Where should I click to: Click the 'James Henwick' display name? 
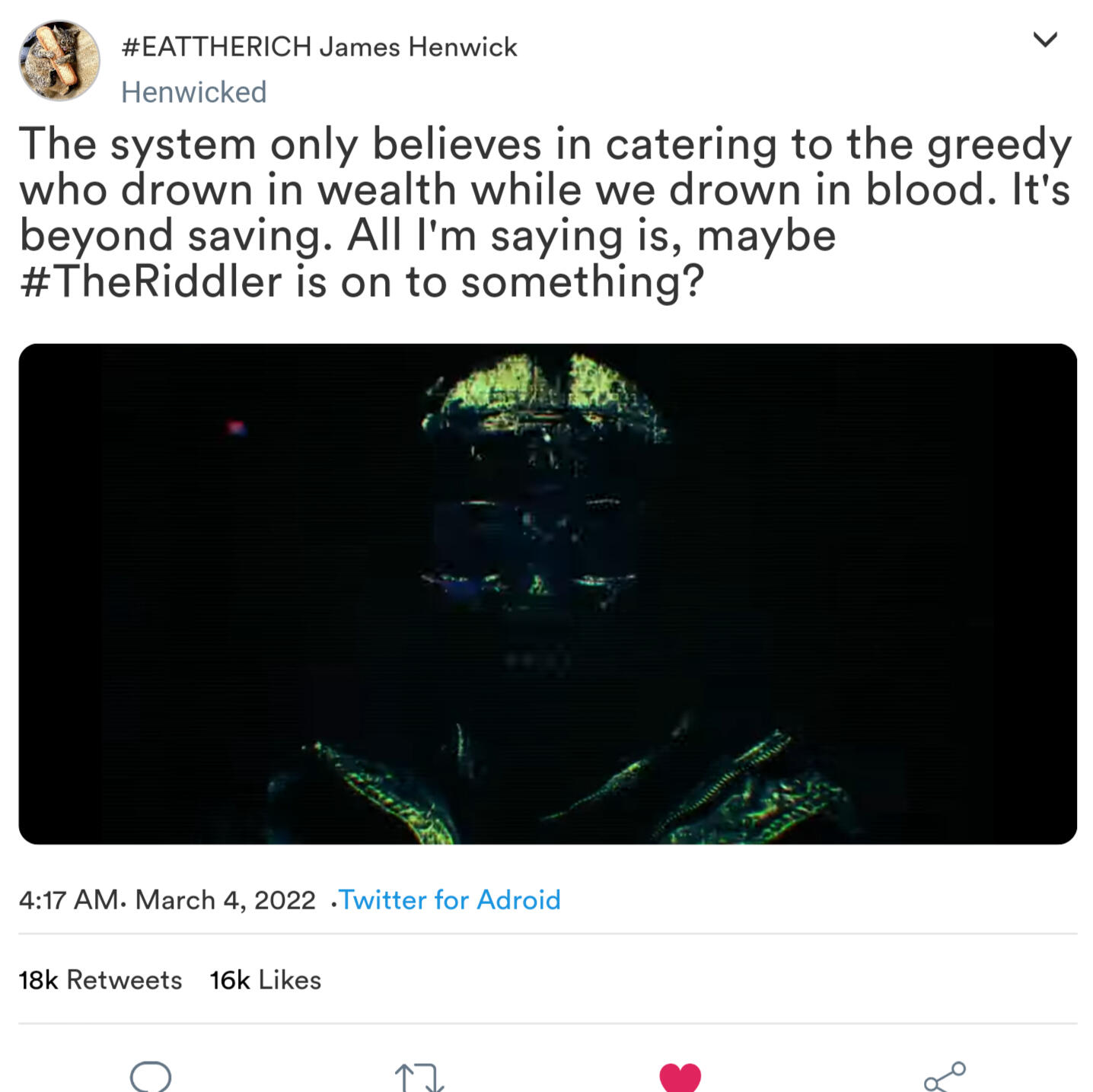(x=419, y=47)
